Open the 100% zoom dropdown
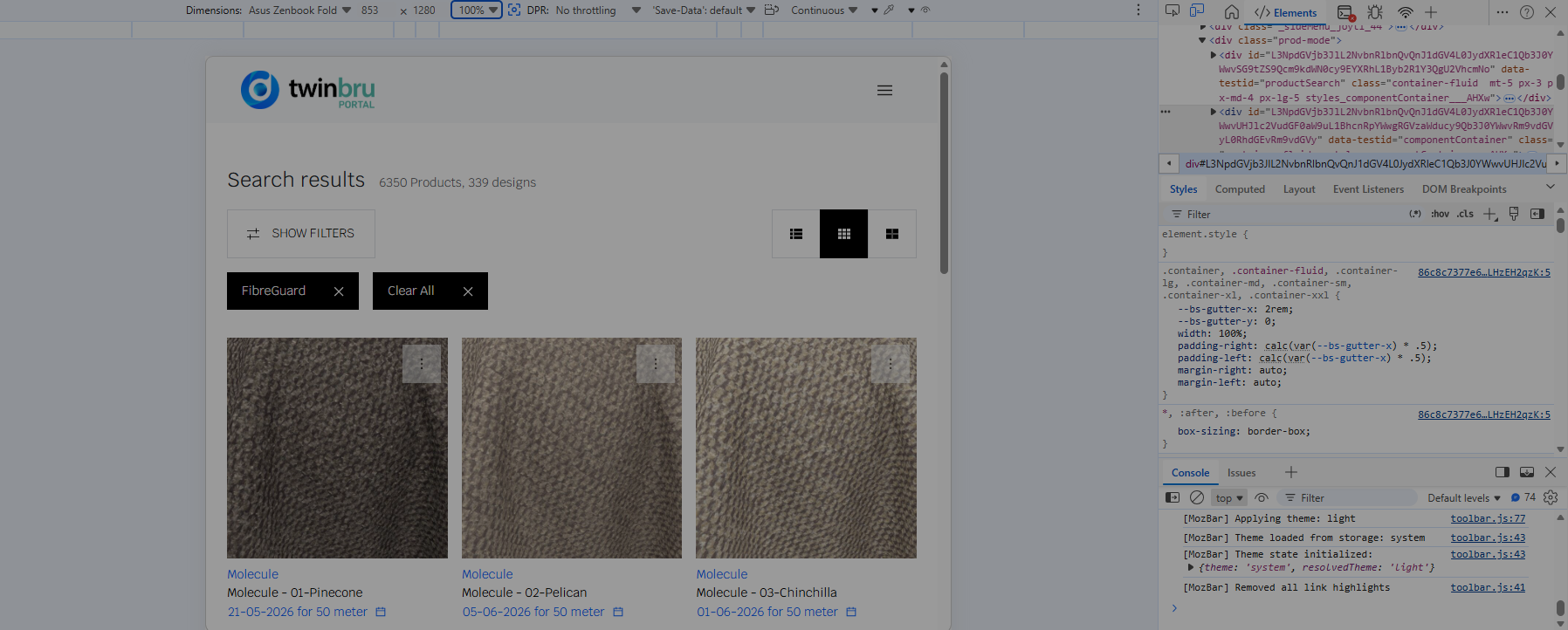Viewport: 1568px width, 630px height. (x=477, y=10)
